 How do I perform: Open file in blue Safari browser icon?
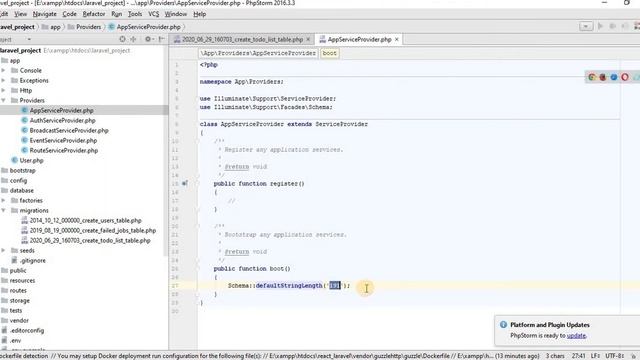coord(614,77)
